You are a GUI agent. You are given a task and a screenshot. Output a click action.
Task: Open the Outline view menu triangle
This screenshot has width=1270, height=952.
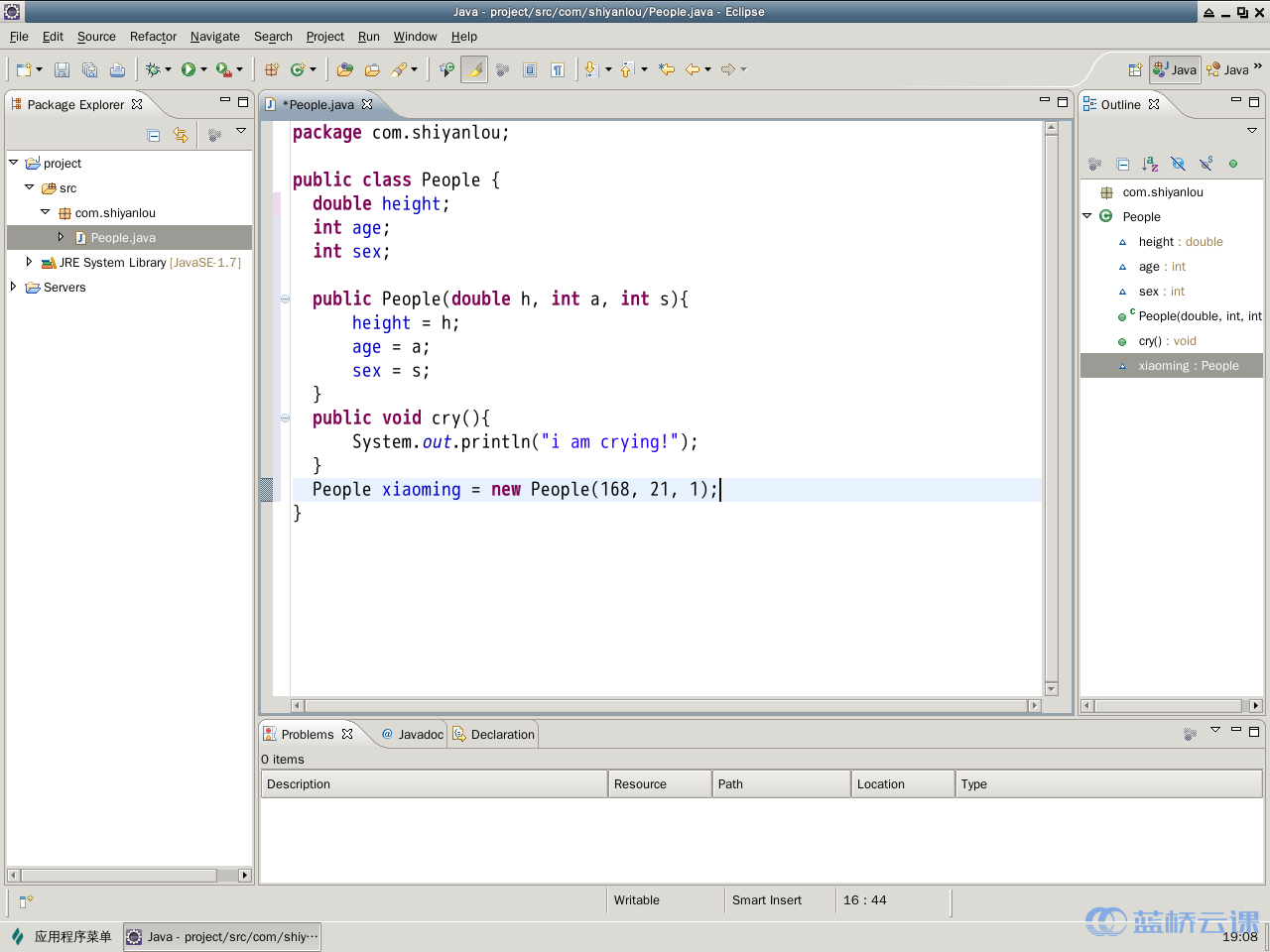(x=1252, y=130)
